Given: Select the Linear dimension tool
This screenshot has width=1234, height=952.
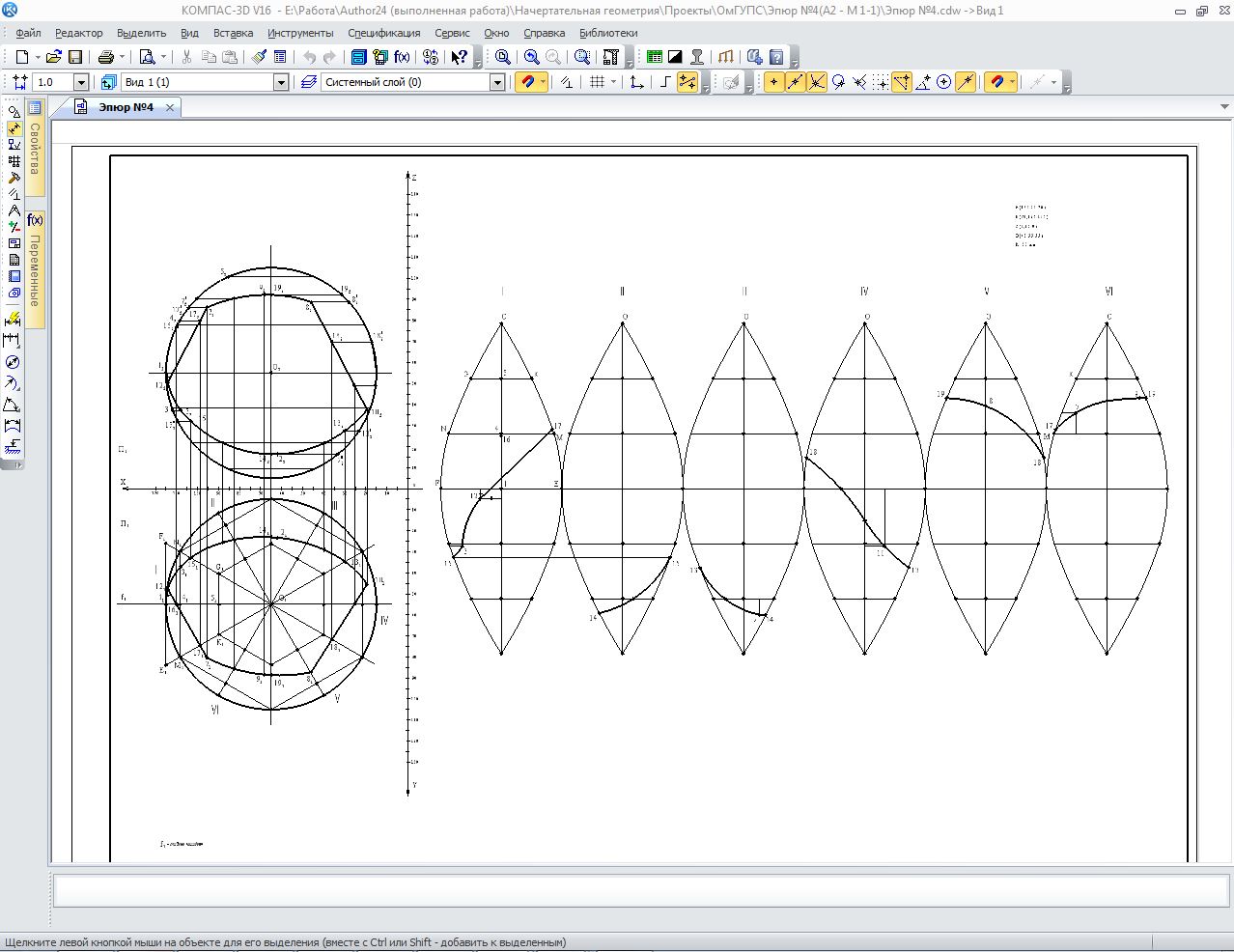Looking at the screenshot, I should click(13, 340).
